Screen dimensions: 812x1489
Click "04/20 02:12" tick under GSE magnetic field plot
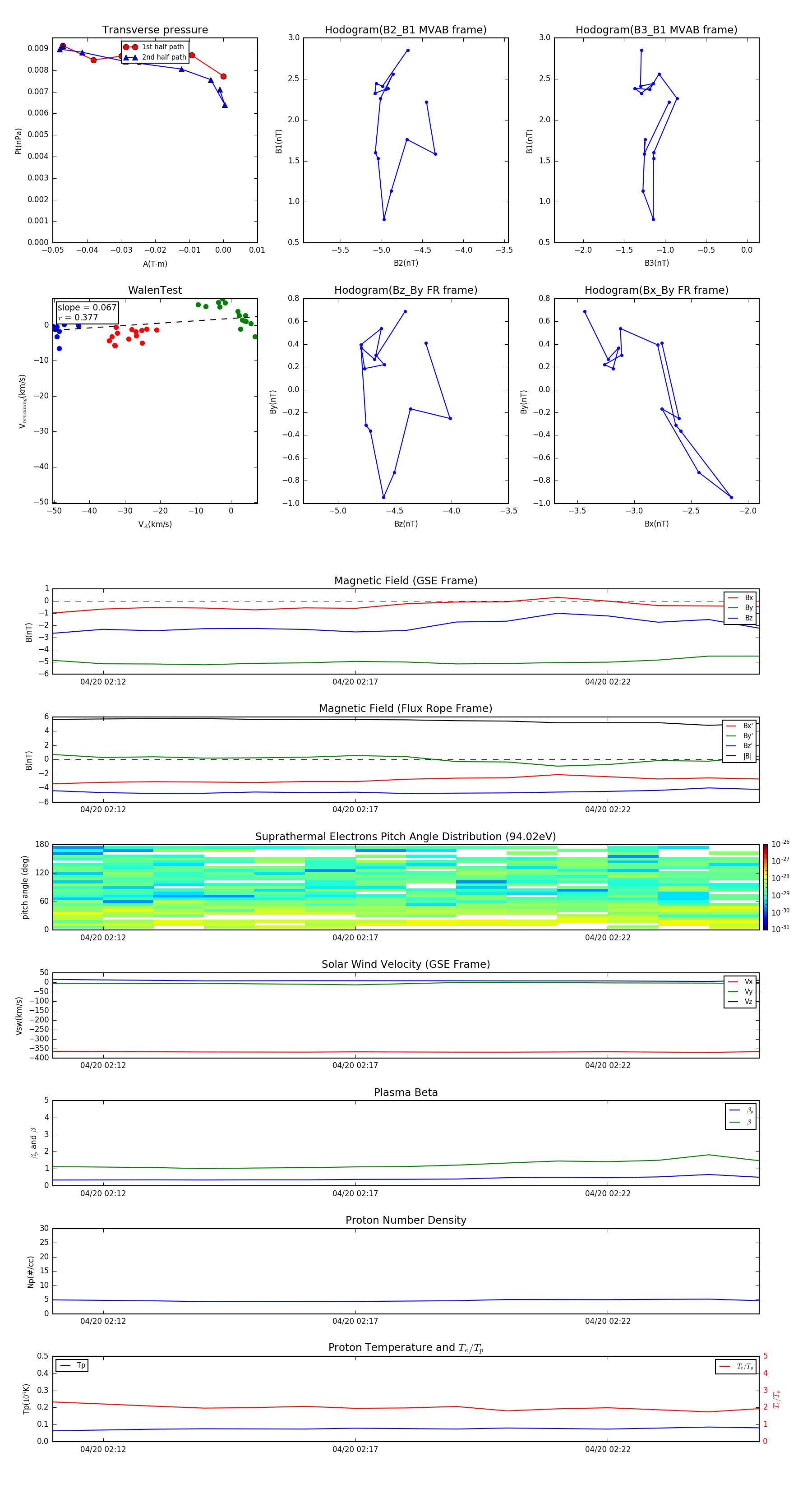(103, 681)
